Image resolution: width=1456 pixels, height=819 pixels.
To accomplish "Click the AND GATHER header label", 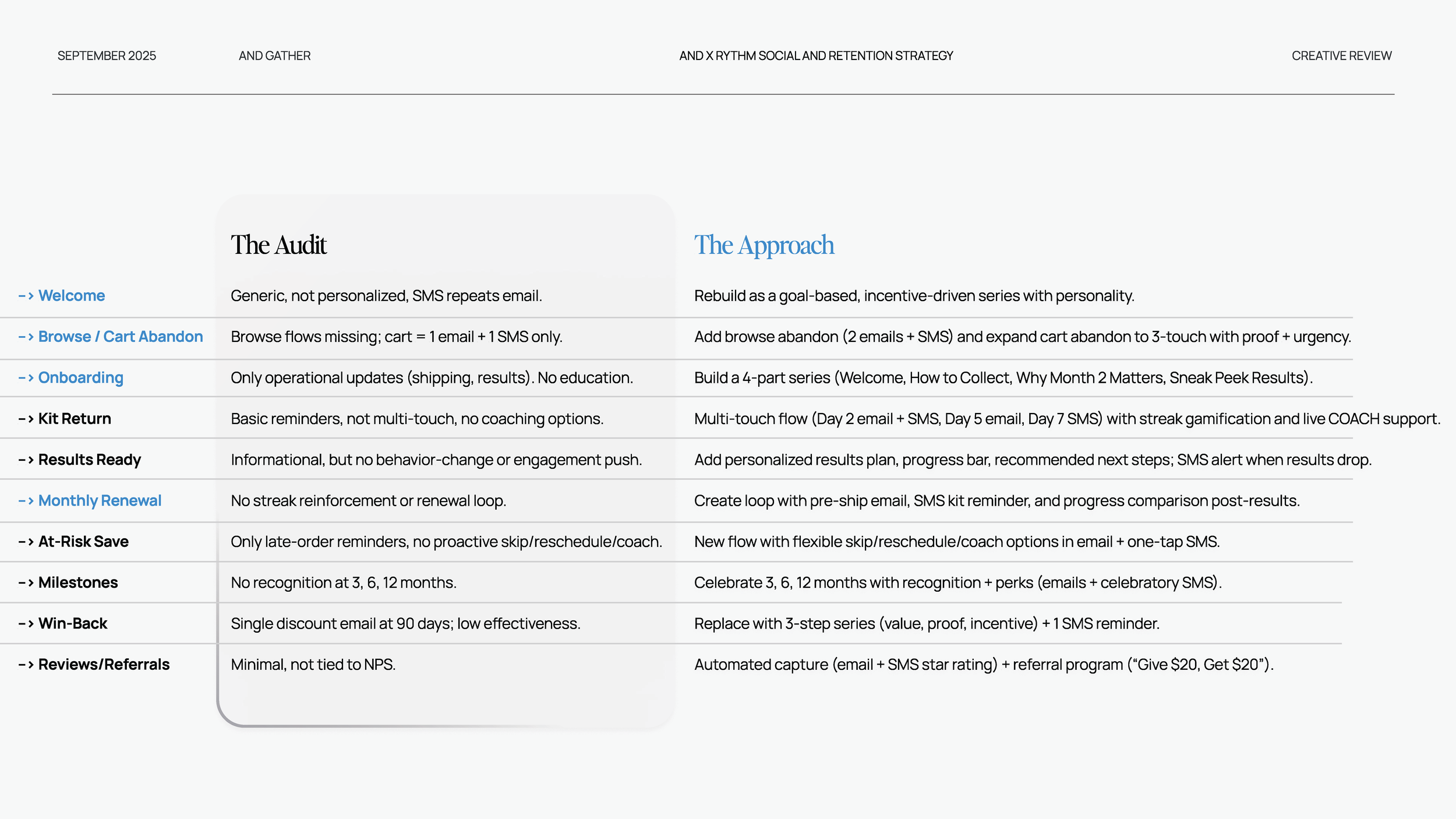I will [275, 56].
